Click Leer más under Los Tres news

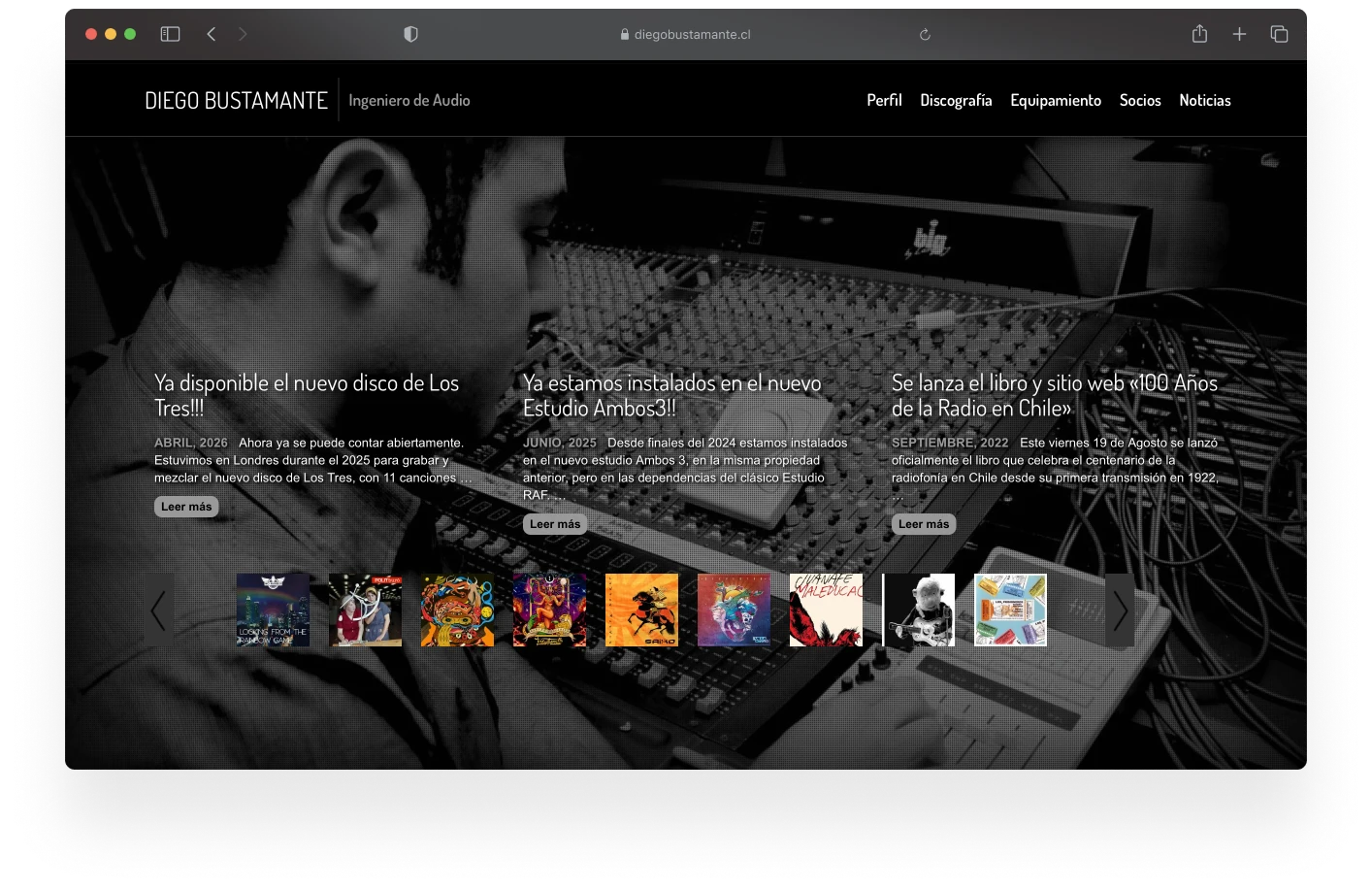[x=186, y=507]
